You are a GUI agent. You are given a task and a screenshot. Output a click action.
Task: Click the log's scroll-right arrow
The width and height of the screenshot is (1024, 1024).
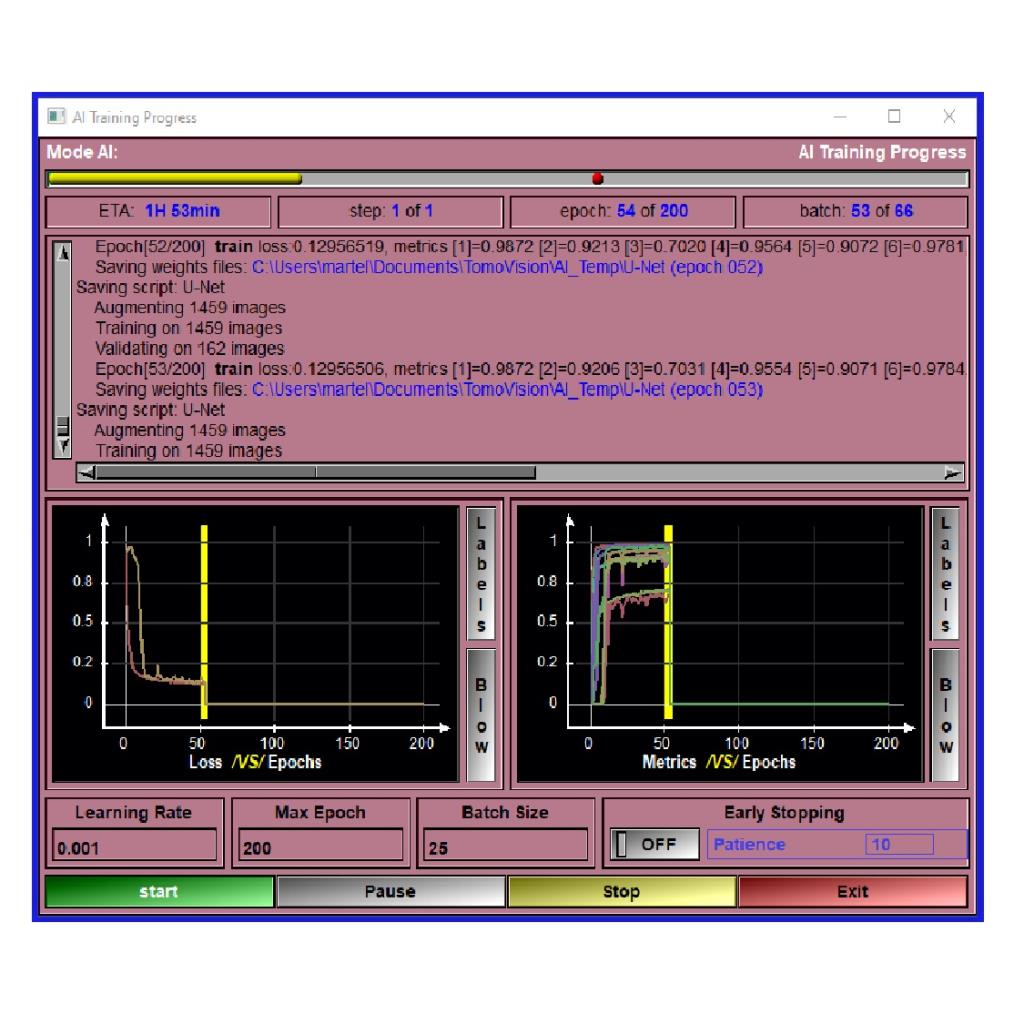pyautogui.click(x=953, y=473)
